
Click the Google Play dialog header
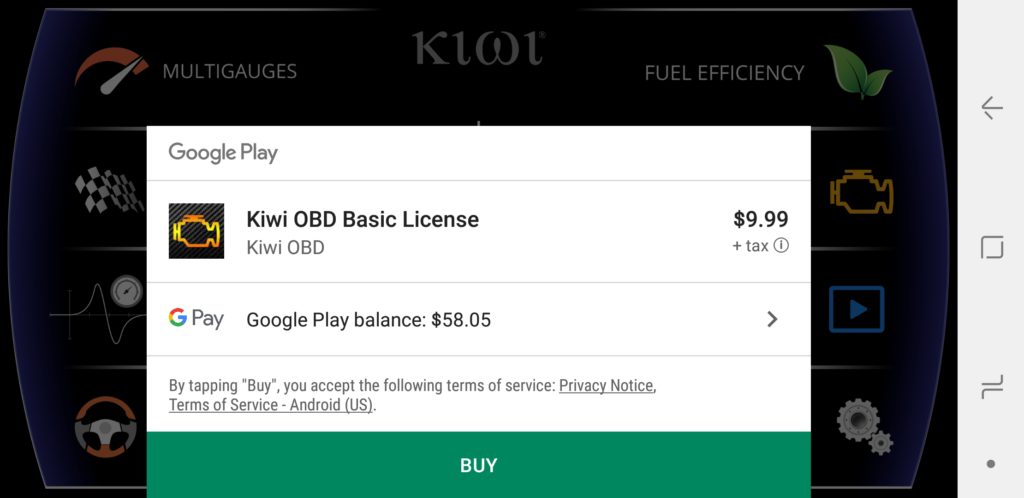coord(479,153)
